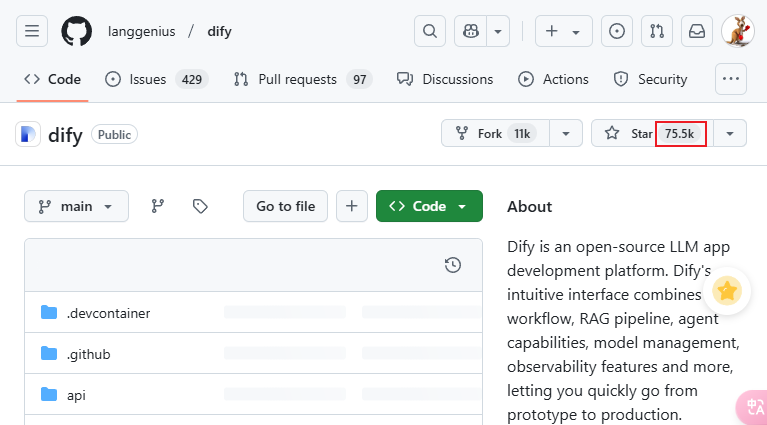Viewport: 767px width, 425px height.
Task: Open GitHub Copilot chat icon
Action: tap(470, 31)
